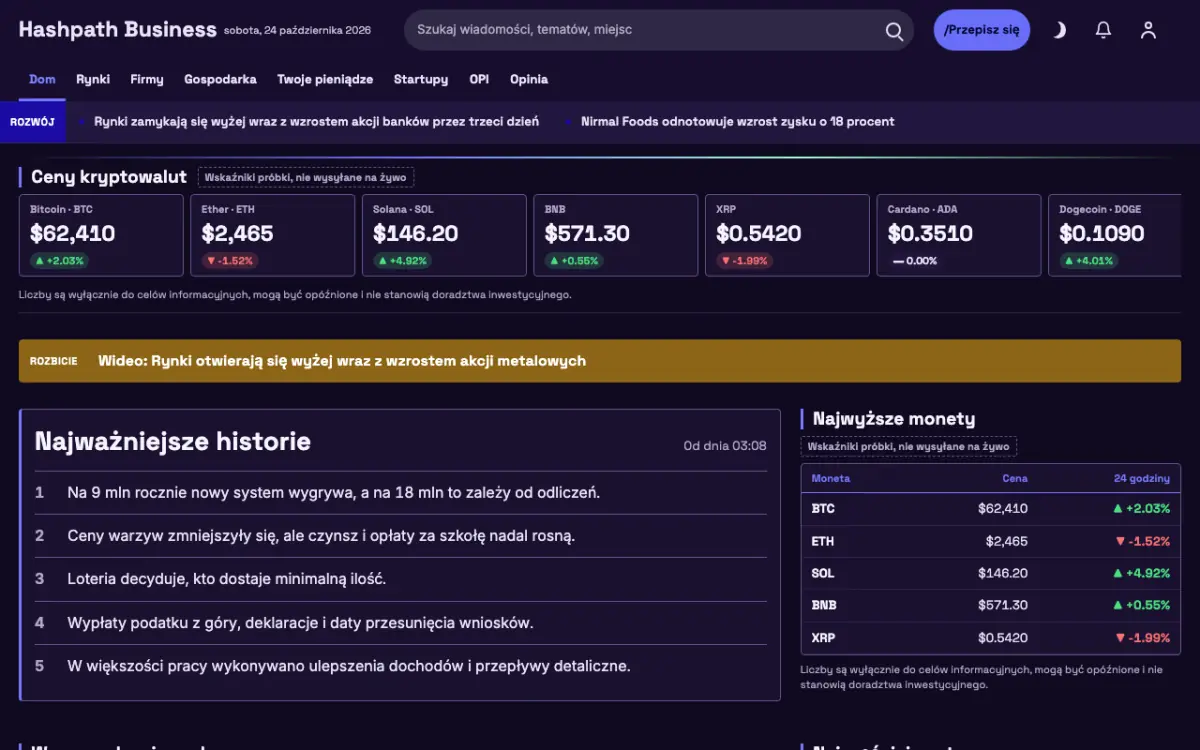This screenshot has height=750, width=1200.
Task: Open the Ether ETH price card
Action: point(273,235)
